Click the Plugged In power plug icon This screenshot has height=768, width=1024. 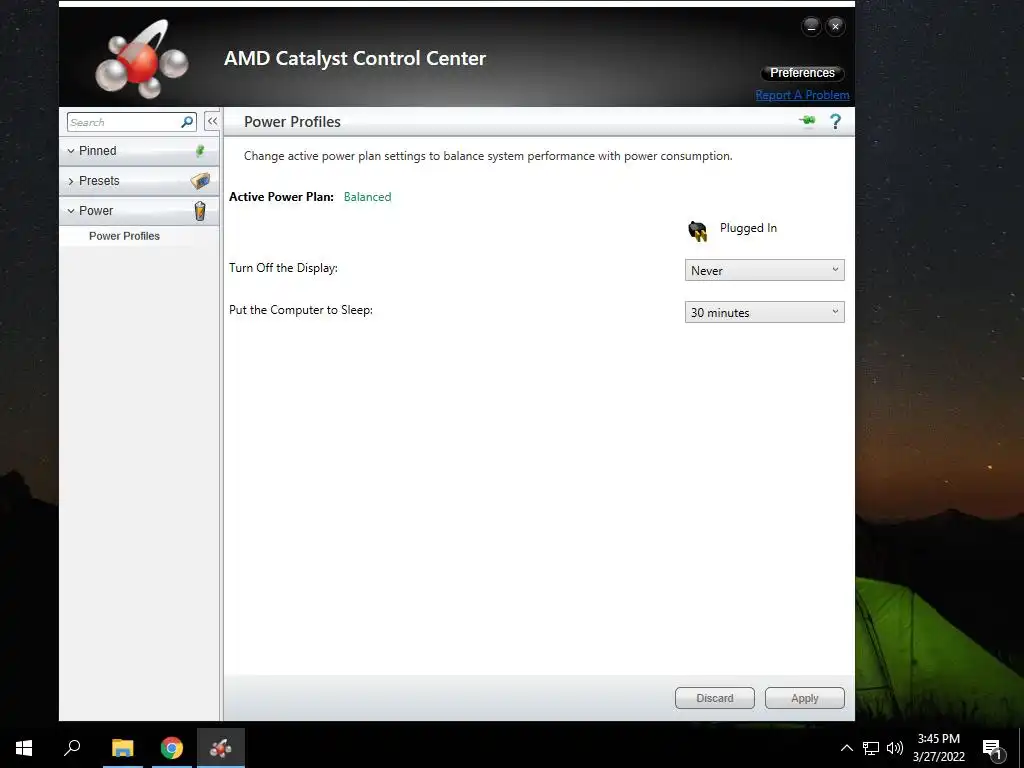[x=697, y=230]
